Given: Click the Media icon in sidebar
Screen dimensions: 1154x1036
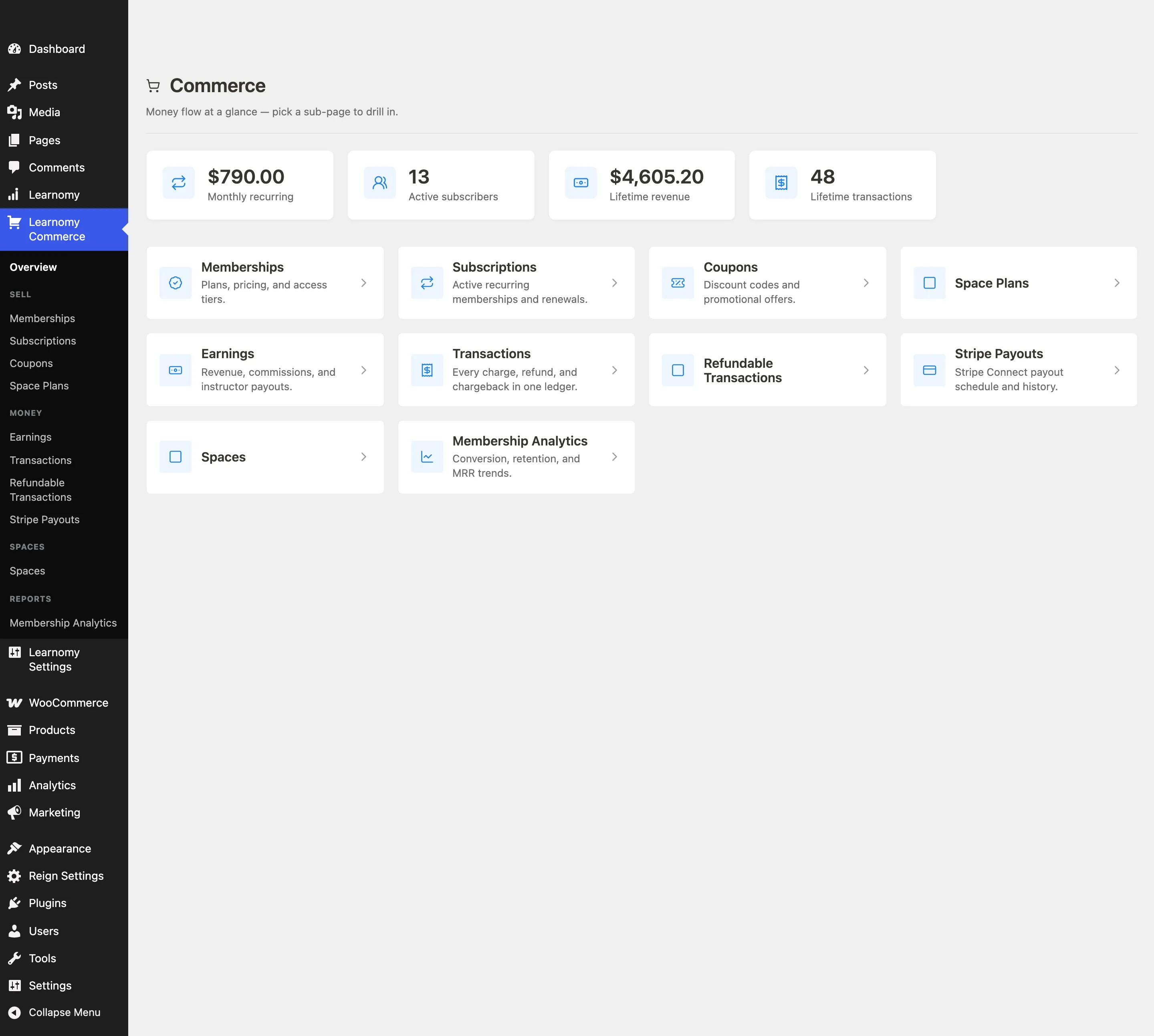Looking at the screenshot, I should pos(14,112).
